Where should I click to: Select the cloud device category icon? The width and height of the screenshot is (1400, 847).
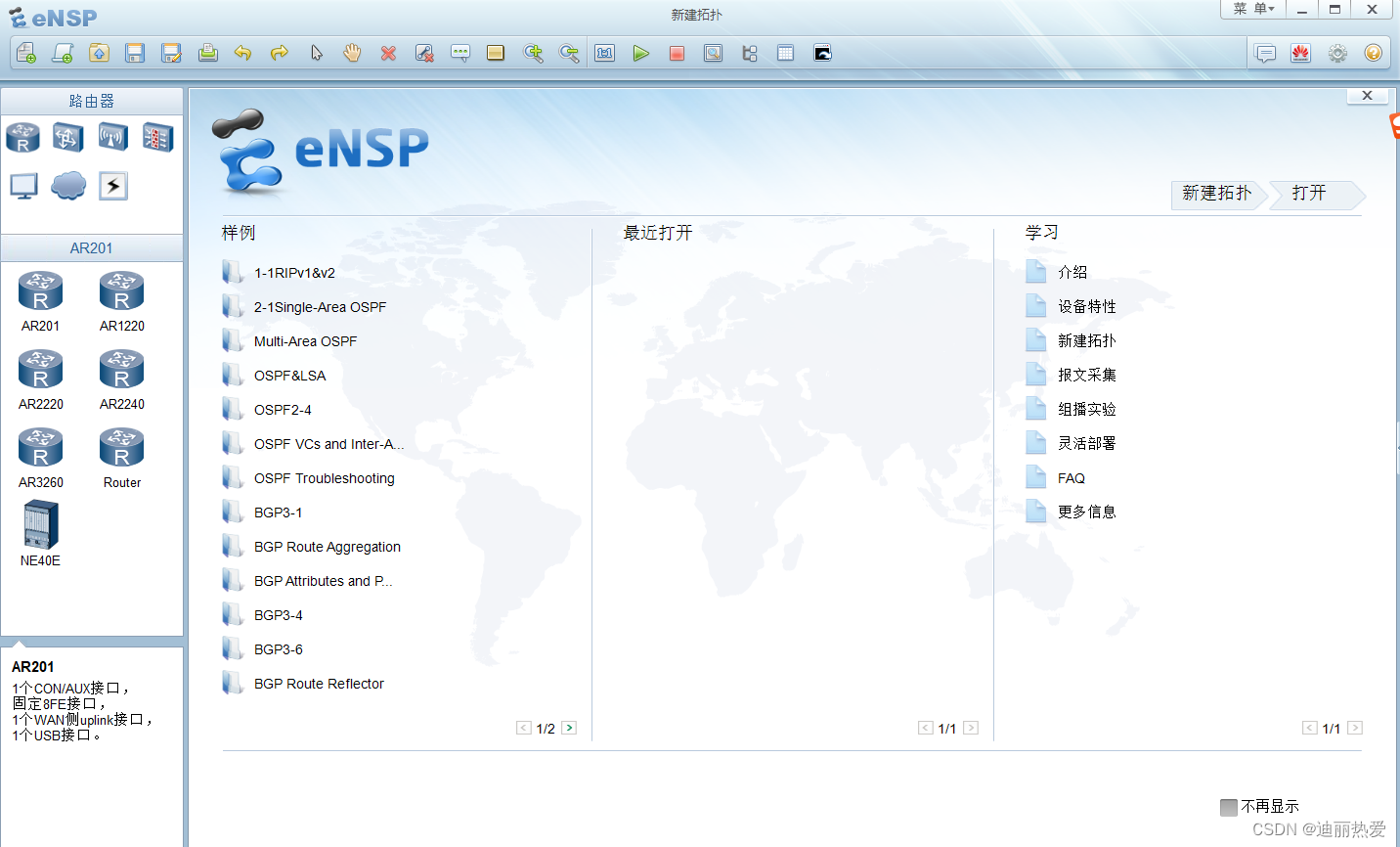68,185
